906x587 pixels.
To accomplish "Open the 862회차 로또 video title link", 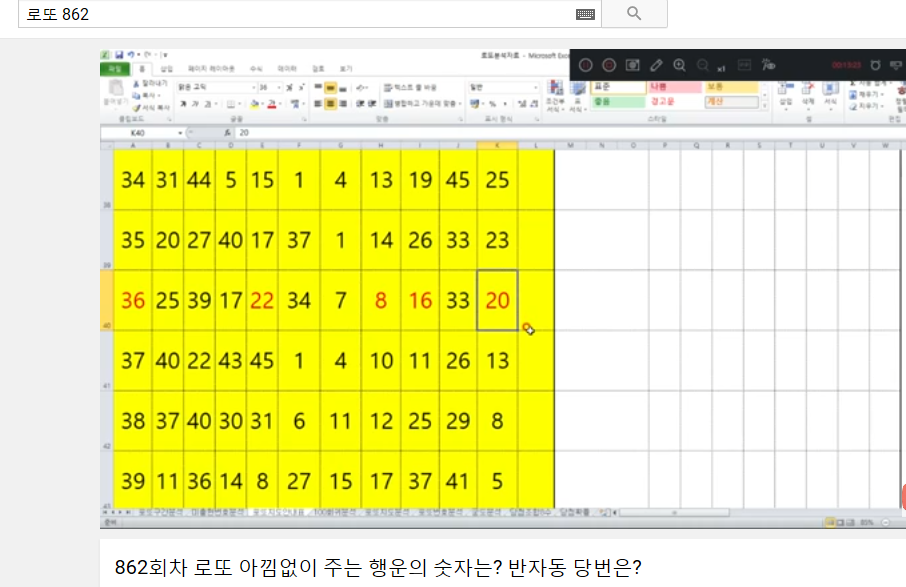I will coord(378,569).
